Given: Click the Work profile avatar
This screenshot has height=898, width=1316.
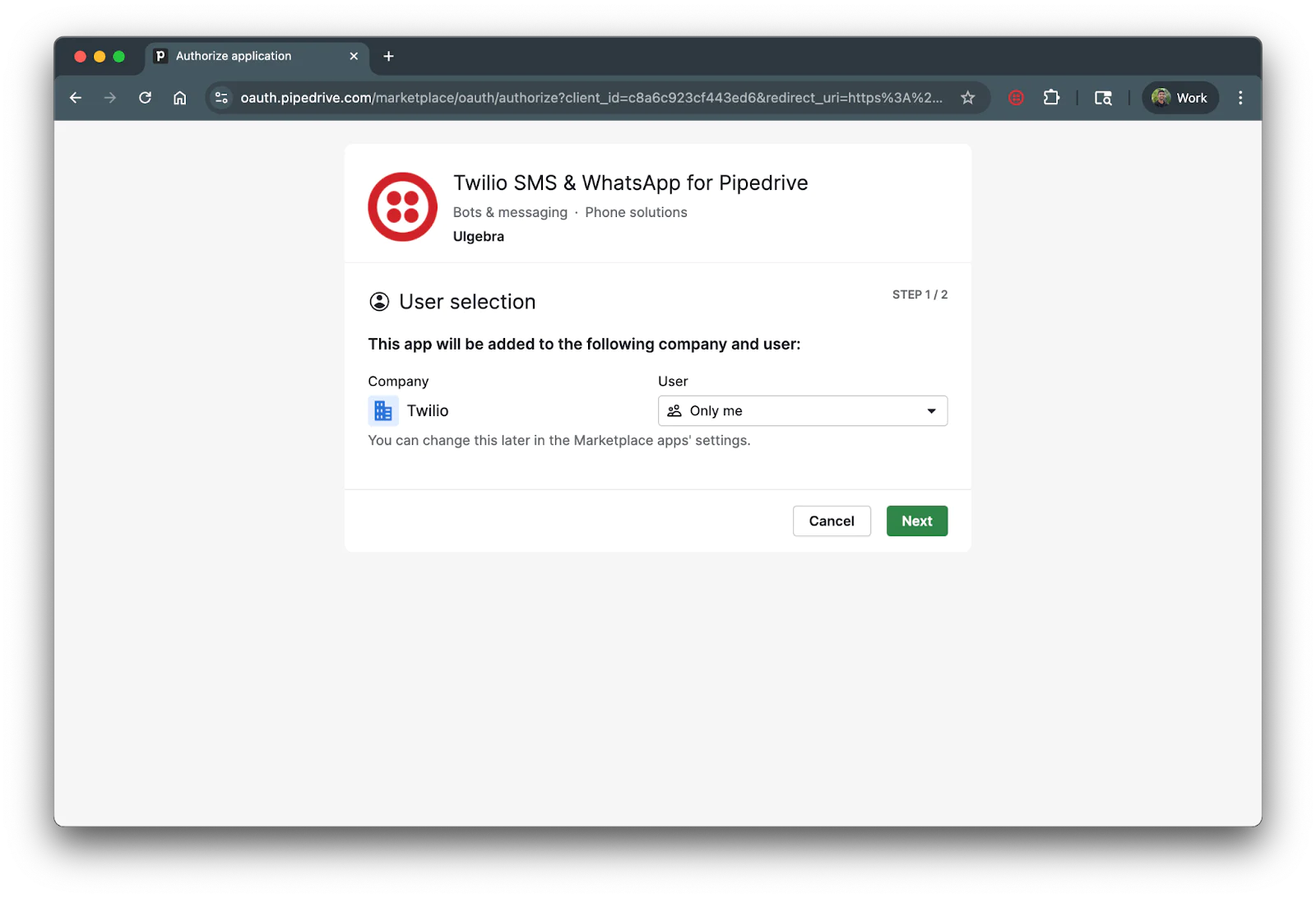Looking at the screenshot, I should tap(1180, 97).
